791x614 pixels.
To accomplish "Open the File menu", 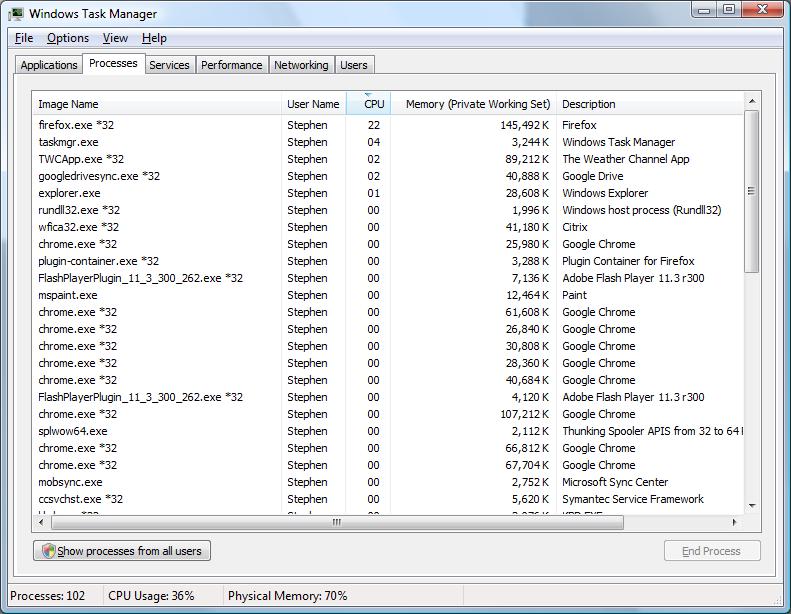I will pos(24,38).
